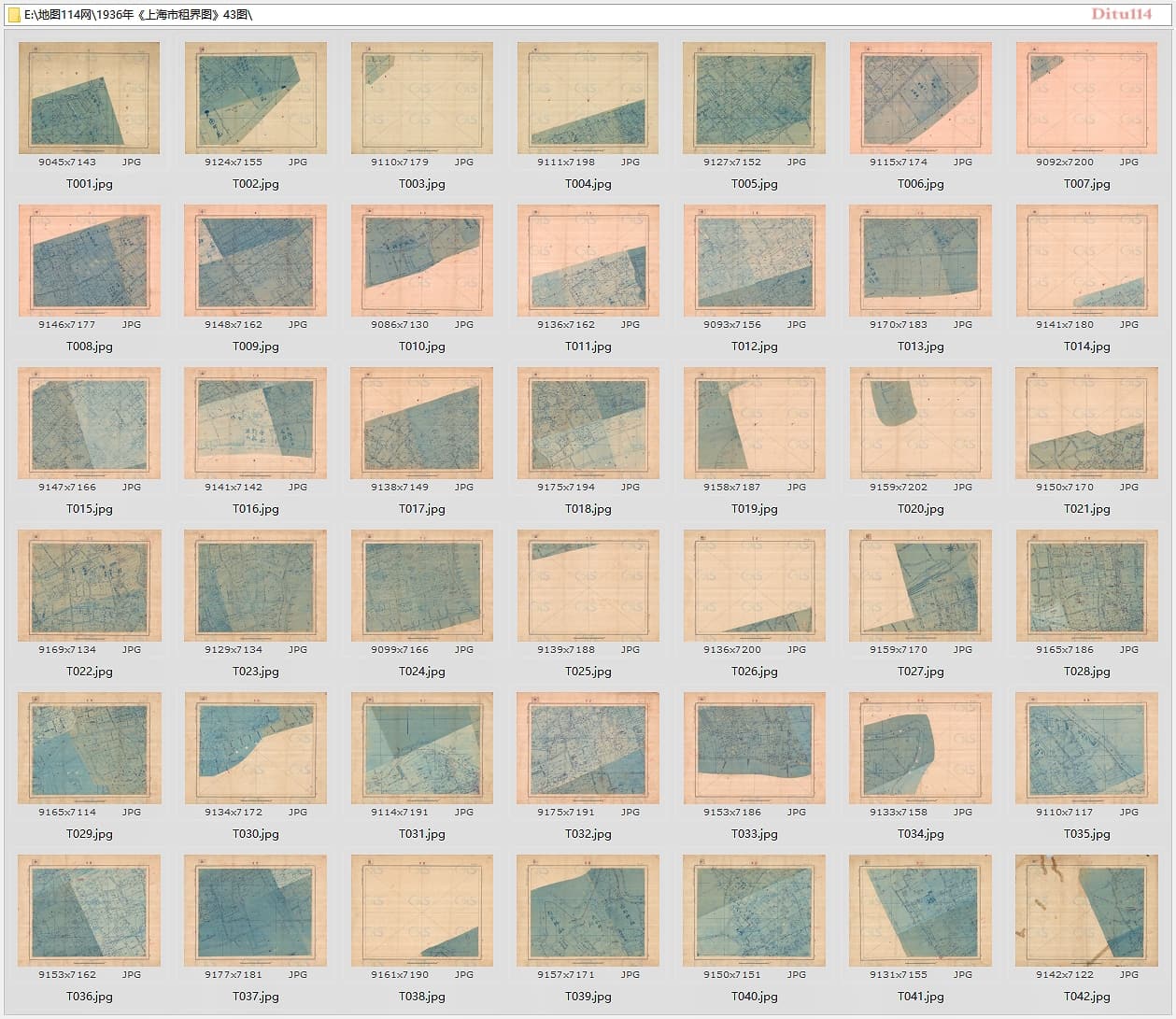1176x1019 pixels.
Task: Select the T022.jpg map thumbnail
Action: tap(90, 586)
